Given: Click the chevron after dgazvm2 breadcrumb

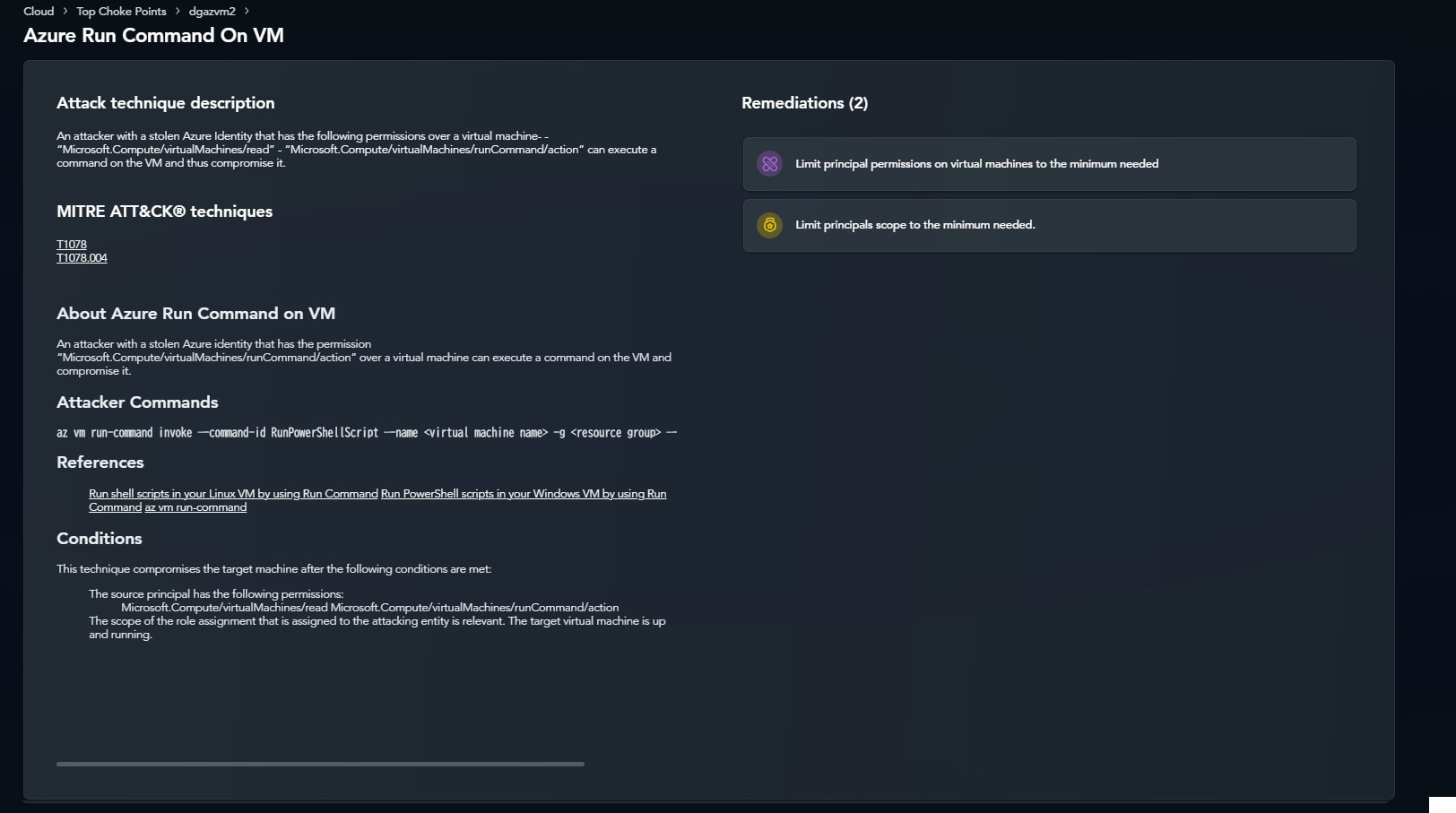Looking at the screenshot, I should pyautogui.click(x=247, y=12).
